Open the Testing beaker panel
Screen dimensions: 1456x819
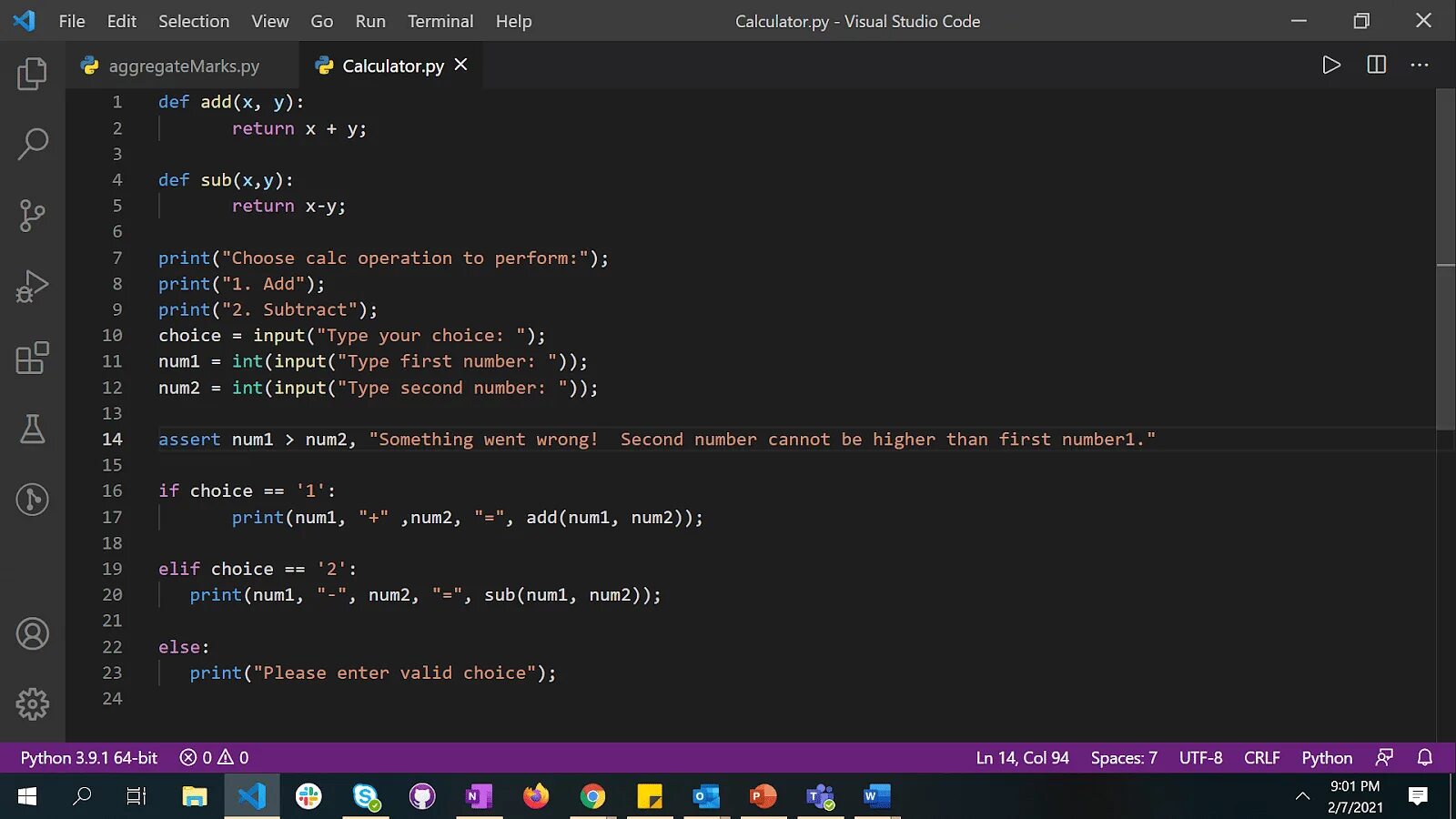pos(33,430)
